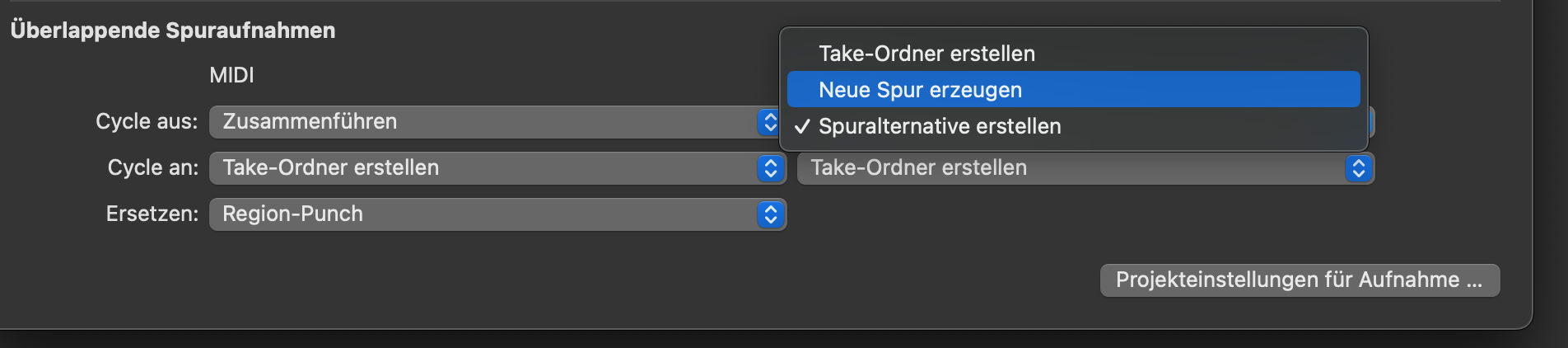Click the "Cycle aus:" label
This screenshot has width=1568, height=348.
147,122
